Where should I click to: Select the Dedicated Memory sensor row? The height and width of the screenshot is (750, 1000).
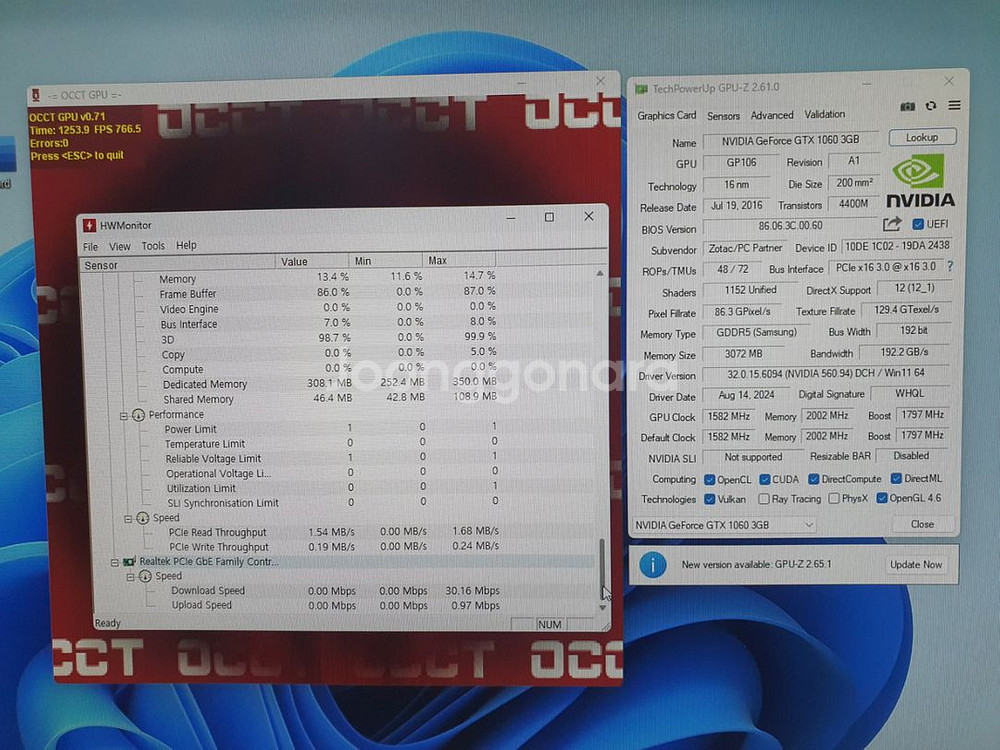click(329, 383)
